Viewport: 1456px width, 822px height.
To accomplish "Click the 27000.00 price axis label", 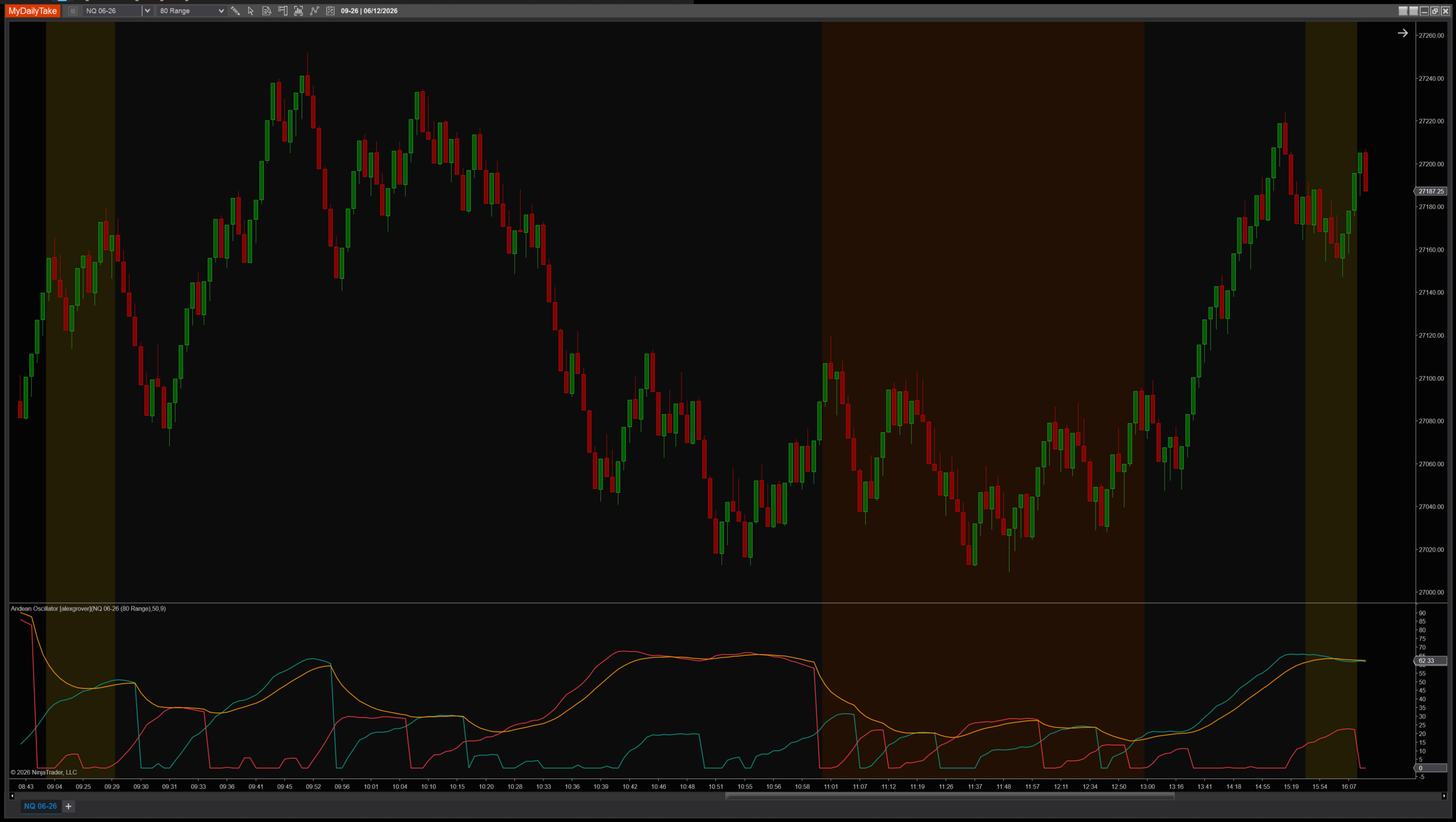I will pyautogui.click(x=1431, y=592).
